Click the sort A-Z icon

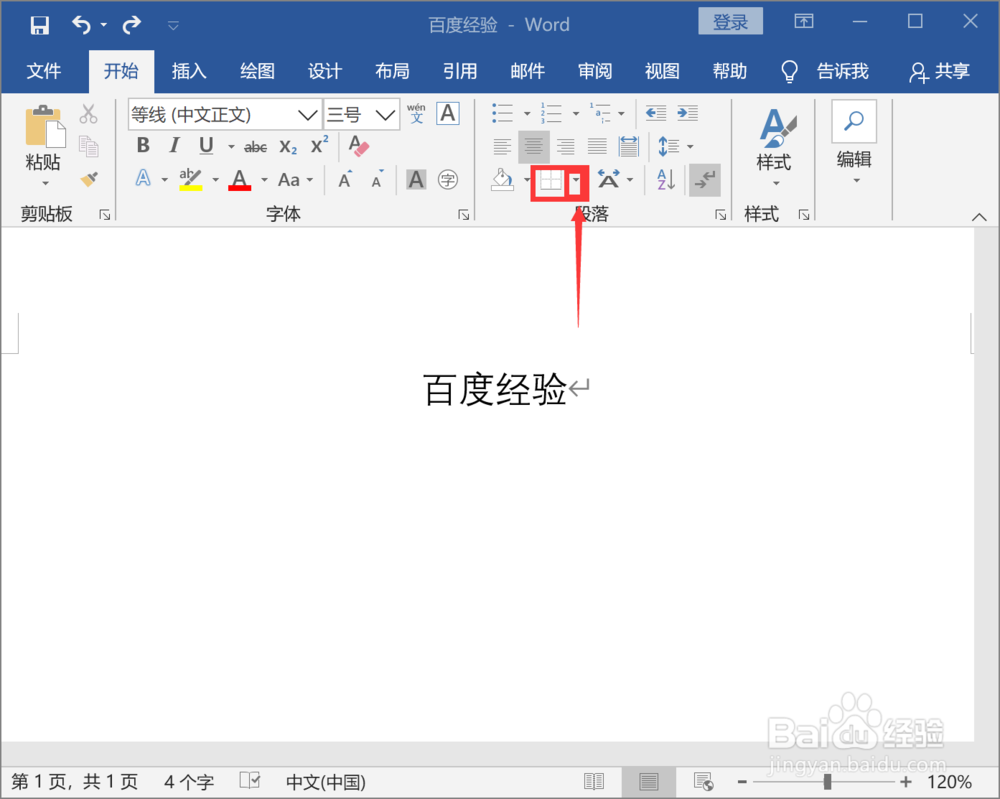pos(666,180)
